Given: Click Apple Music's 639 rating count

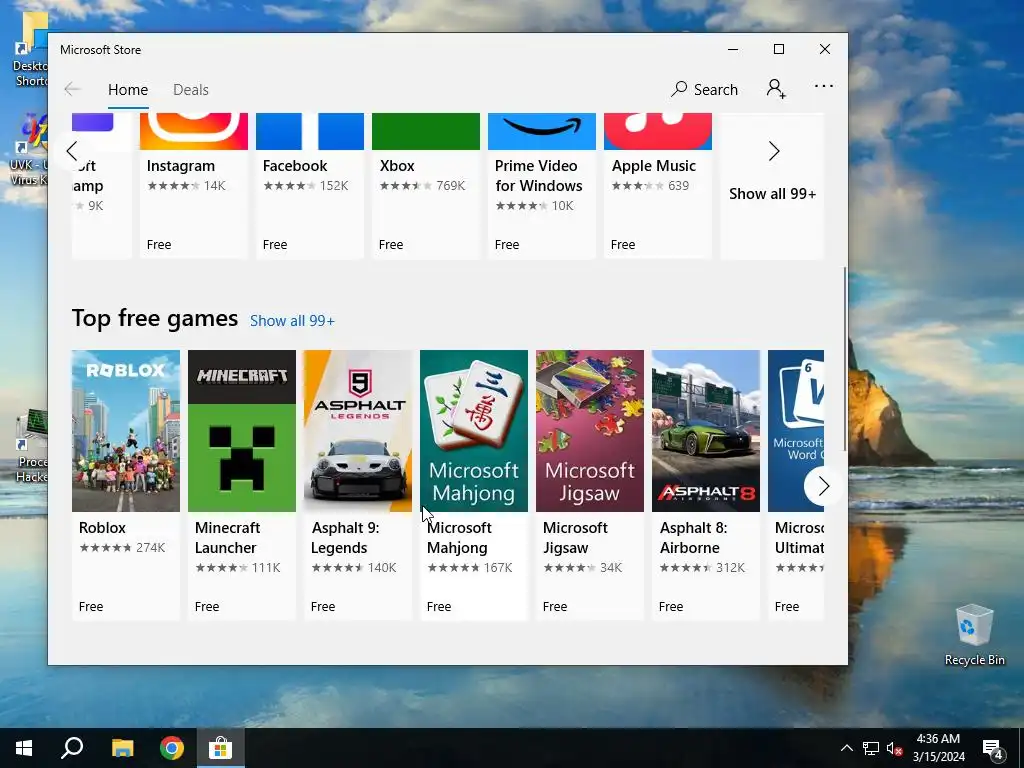Looking at the screenshot, I should (x=679, y=185).
